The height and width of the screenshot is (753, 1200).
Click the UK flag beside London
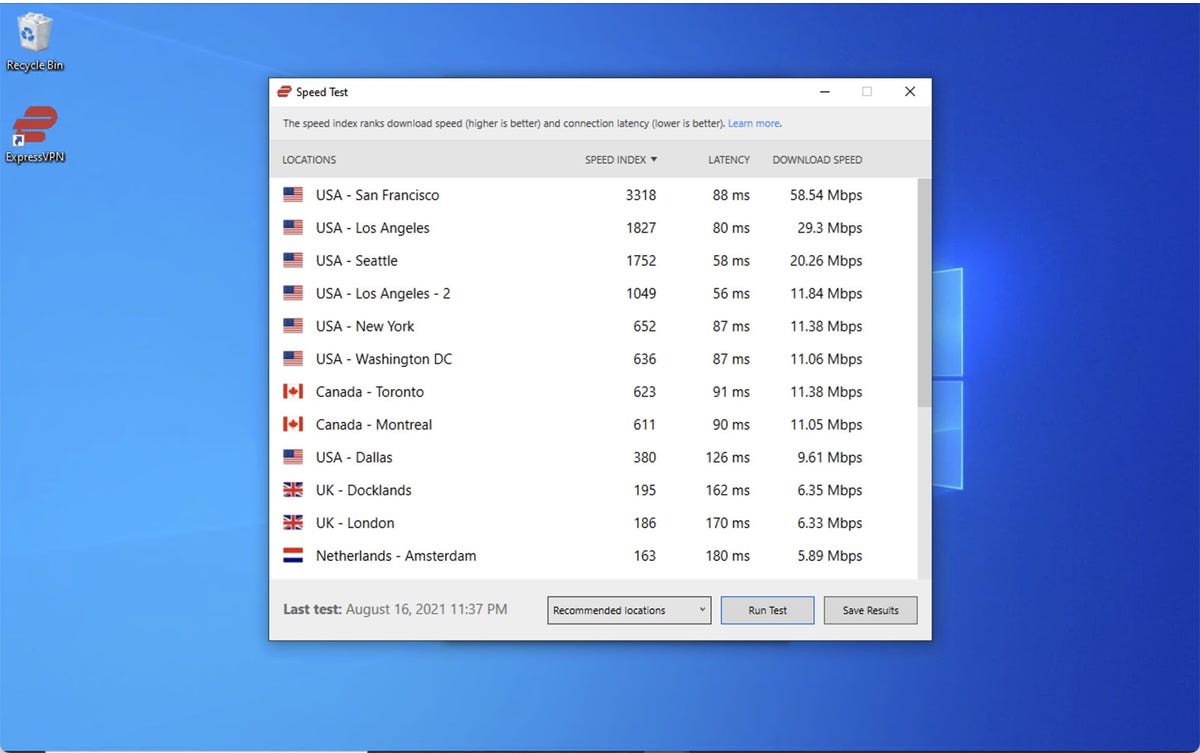click(x=293, y=523)
